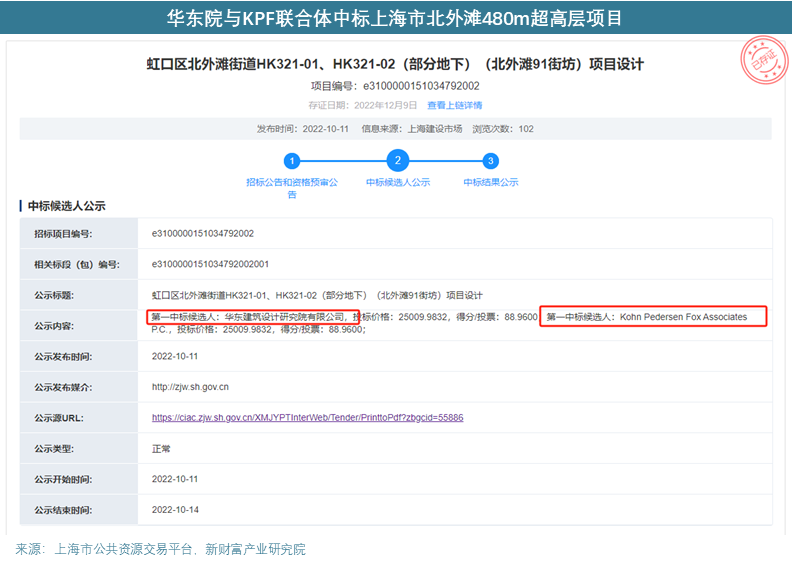Viewport: 792px width, 565px height.
Task: Click 公示发布时间 value 2022-10-11
Action: click(175, 356)
